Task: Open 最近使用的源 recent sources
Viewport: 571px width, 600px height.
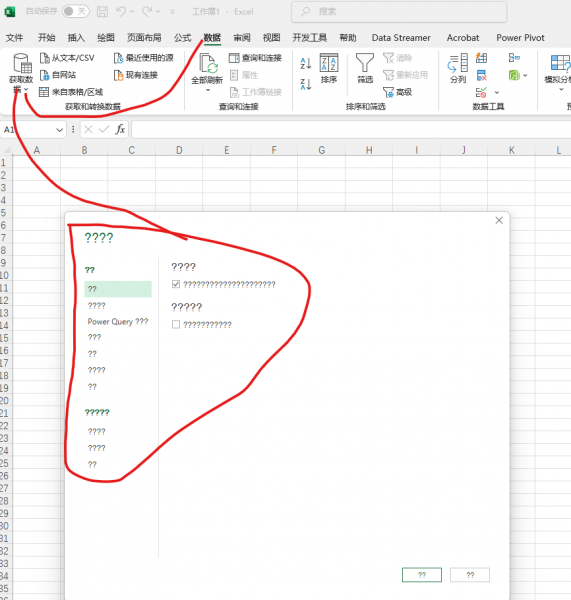Action: pyautogui.click(x=144, y=58)
